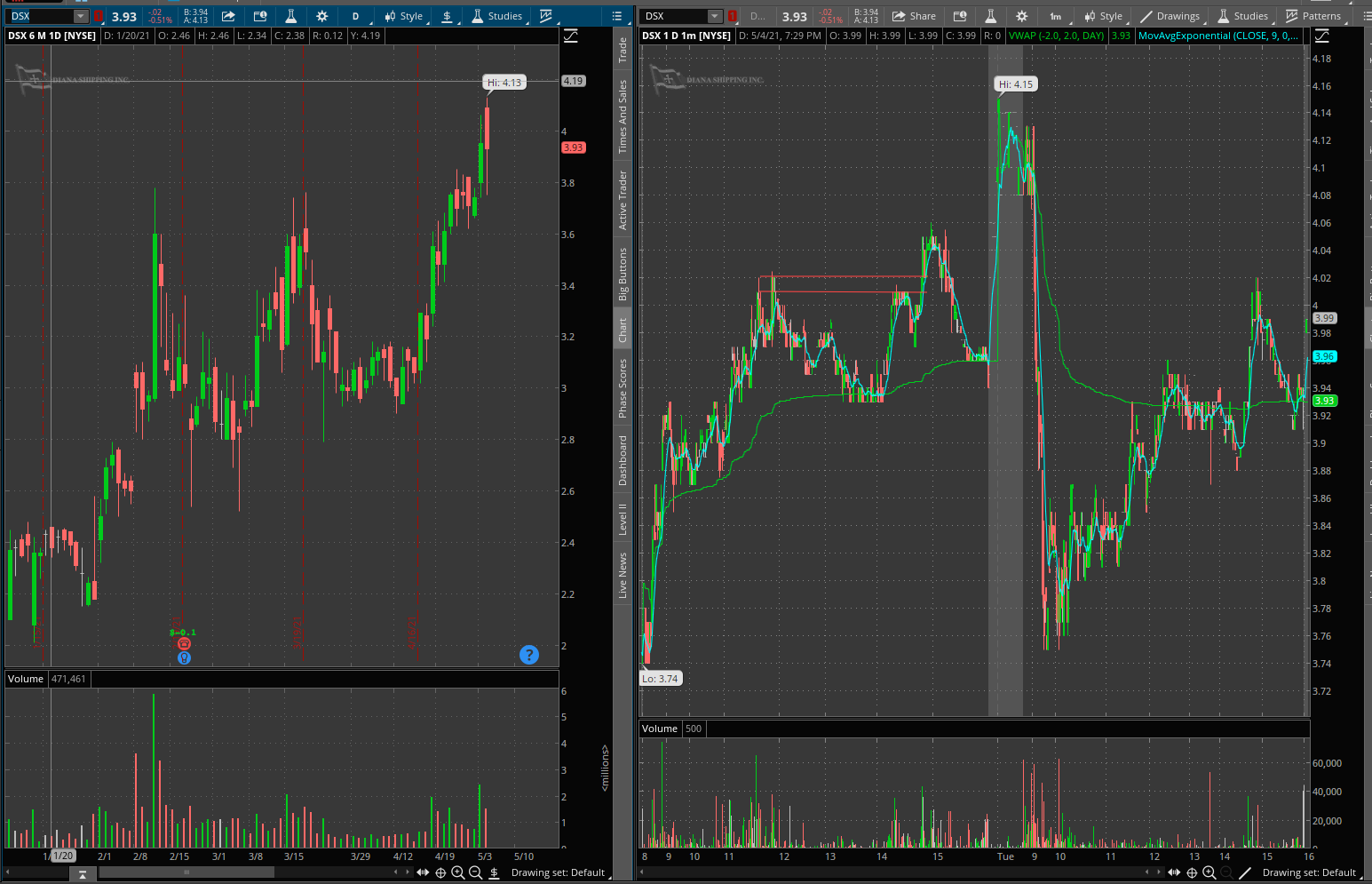Open the Active Trader side tab
This screenshot has width=1372, height=884.
click(623, 200)
